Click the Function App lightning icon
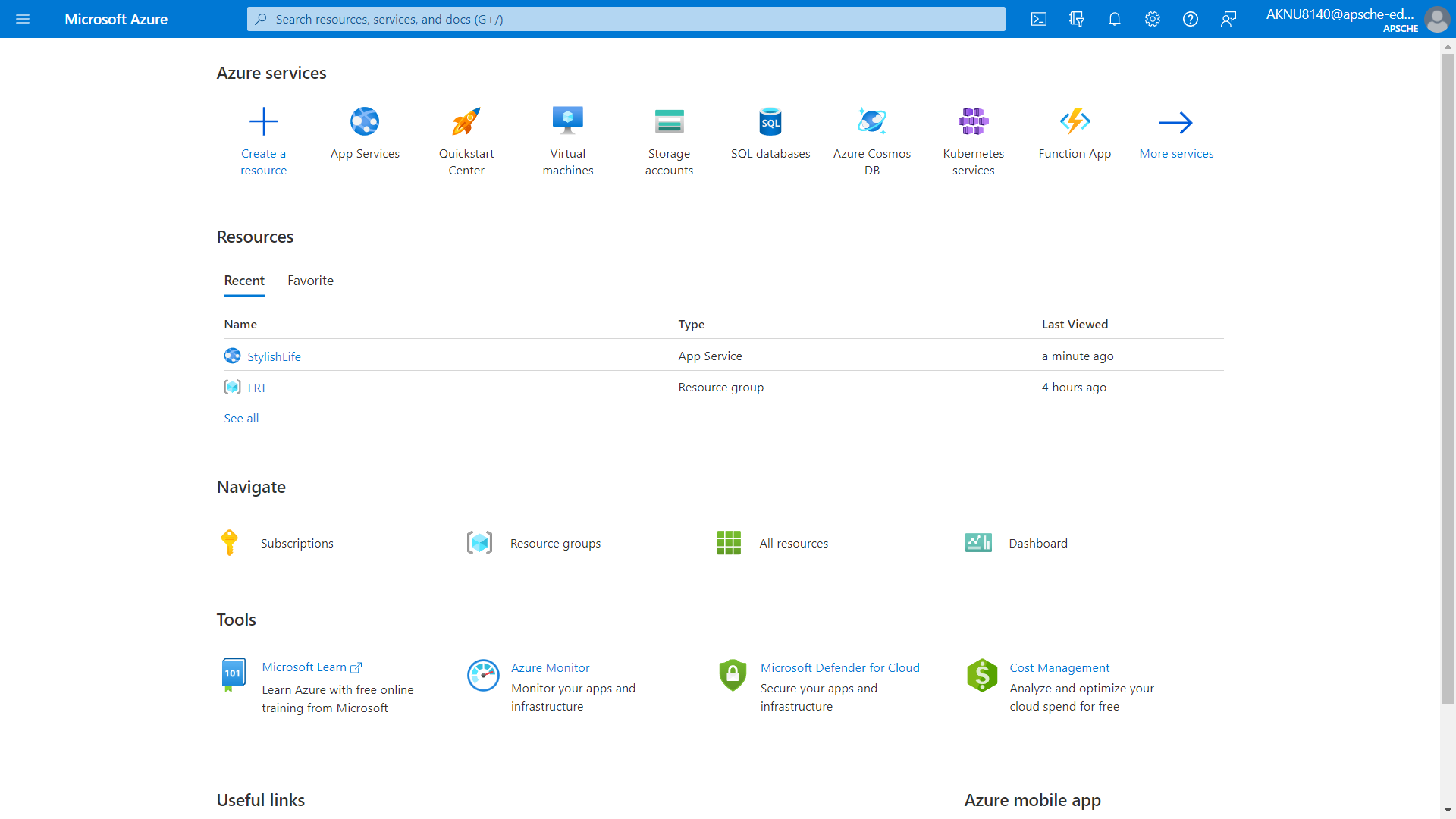 point(1075,121)
